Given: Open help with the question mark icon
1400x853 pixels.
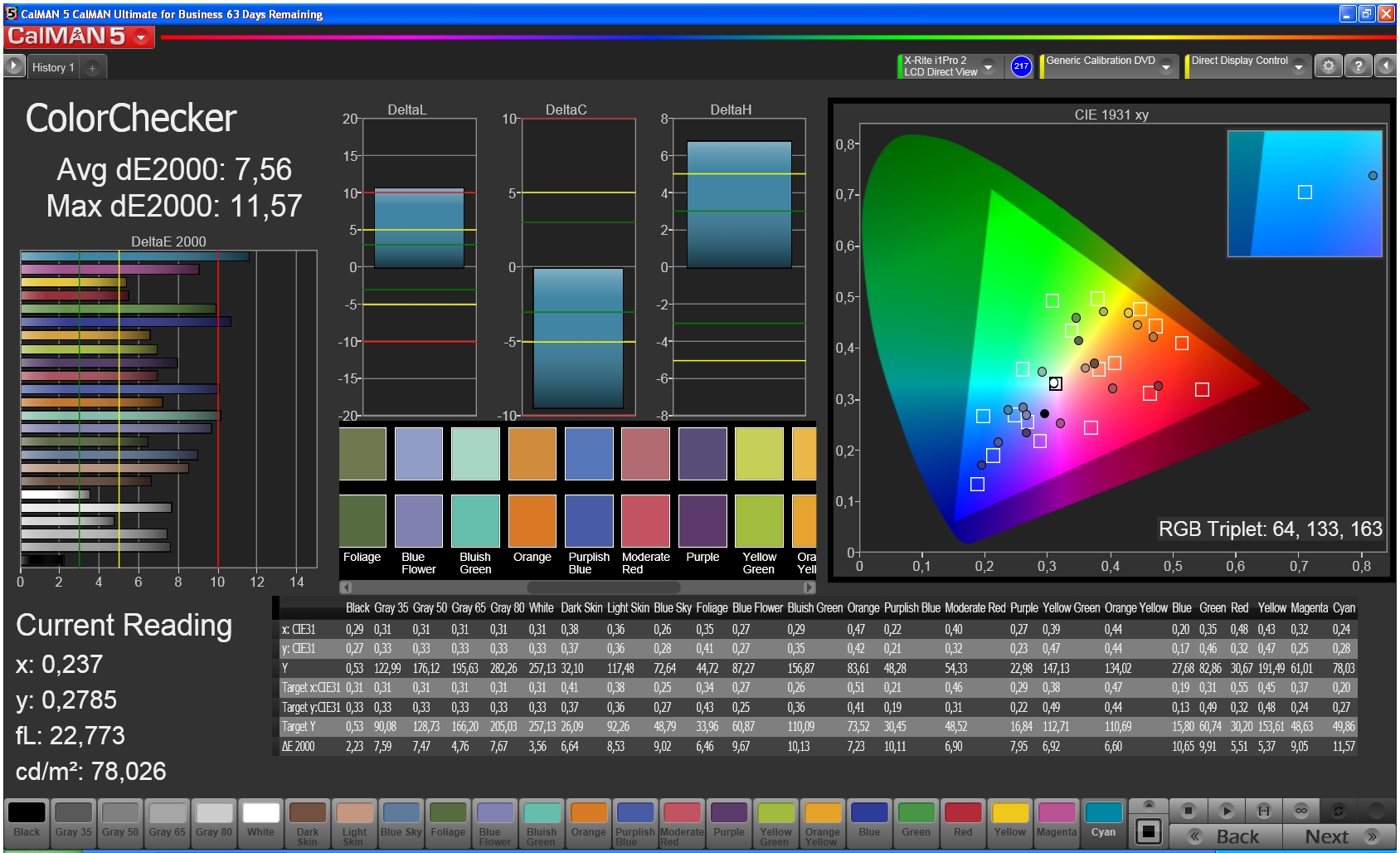Looking at the screenshot, I should pyautogui.click(x=1358, y=66).
